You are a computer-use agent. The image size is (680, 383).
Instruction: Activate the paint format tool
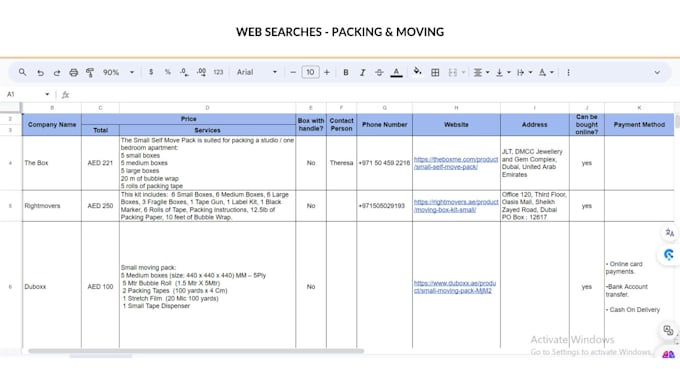click(x=90, y=72)
